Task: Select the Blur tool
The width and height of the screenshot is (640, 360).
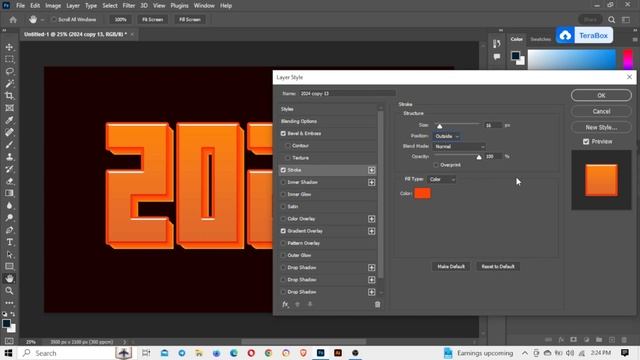Action: click(9, 206)
